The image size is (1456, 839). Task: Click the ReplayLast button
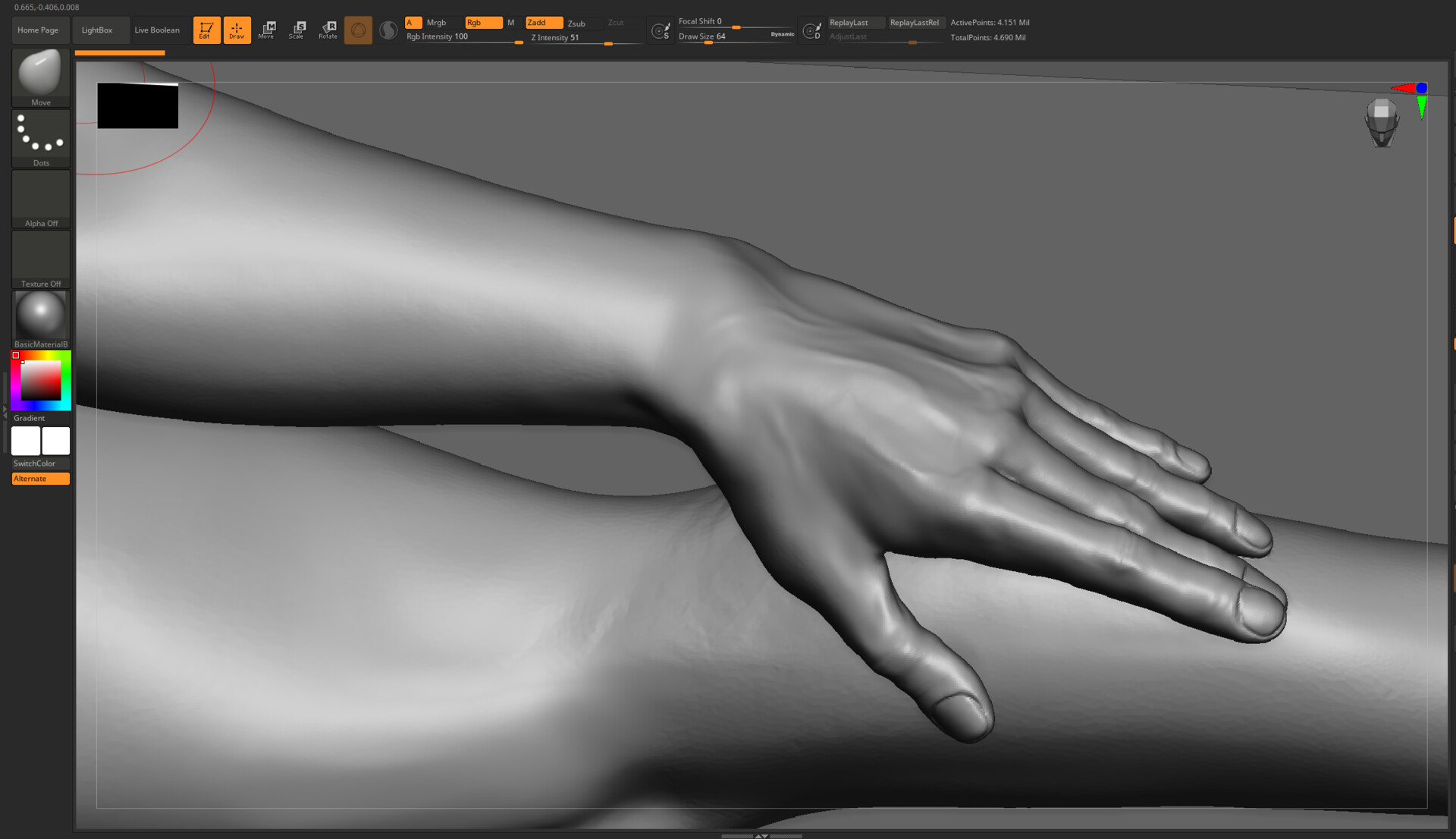855,23
